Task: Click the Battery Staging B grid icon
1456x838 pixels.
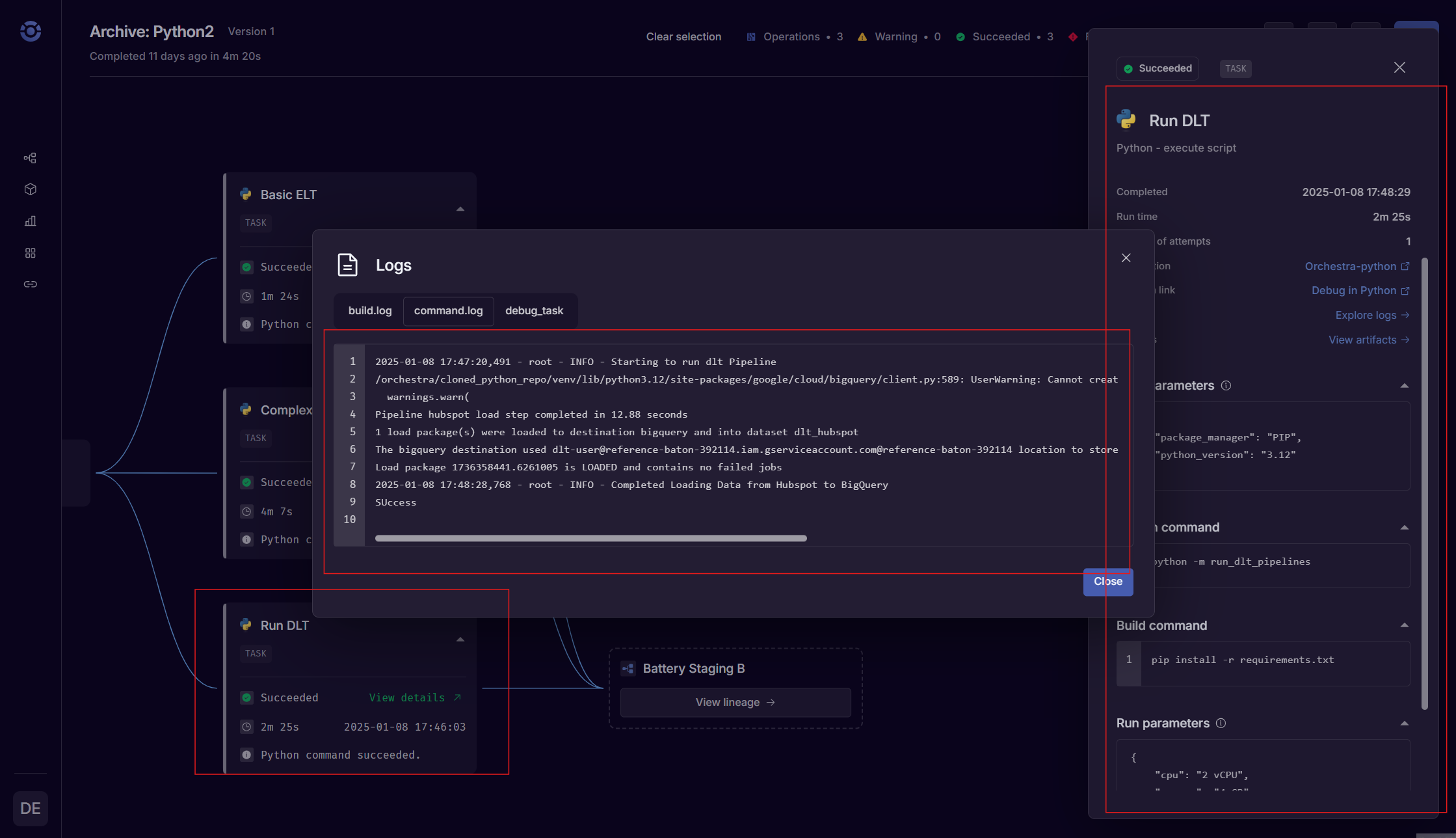Action: (628, 668)
